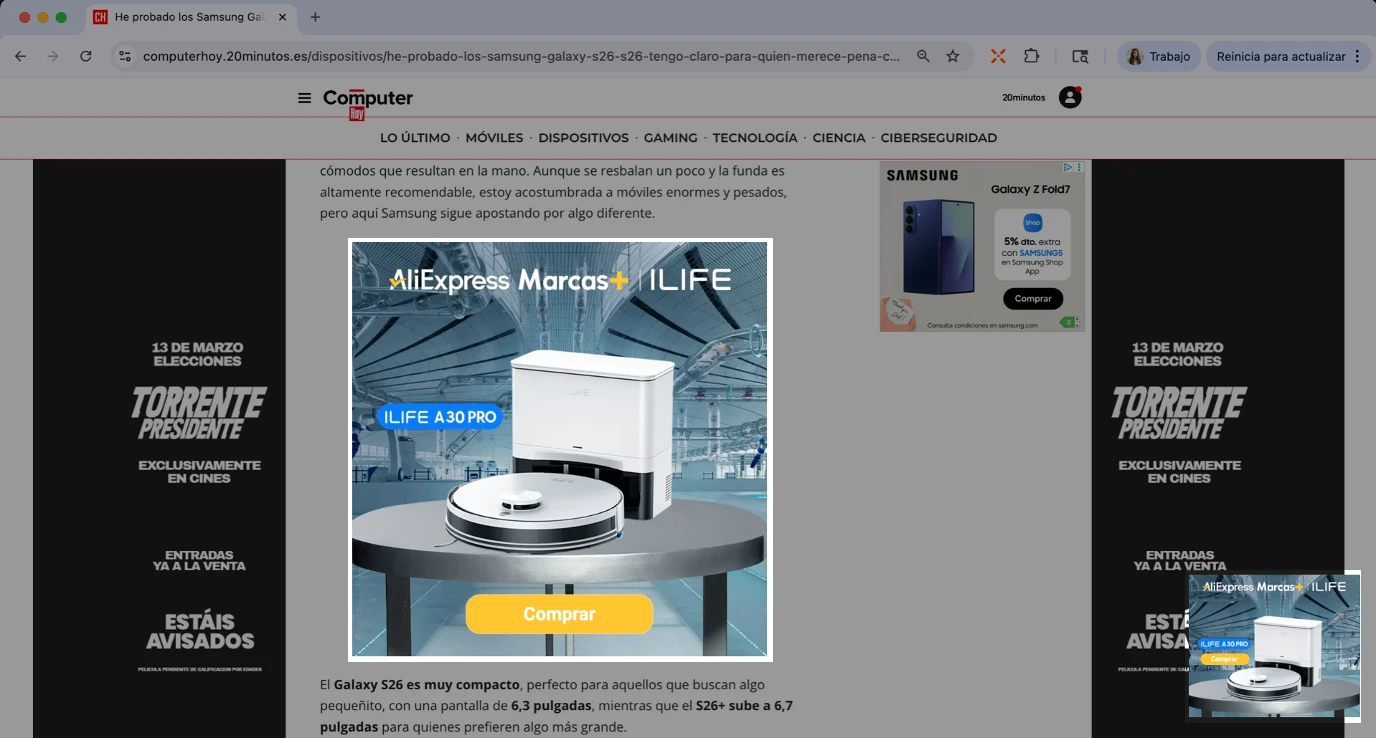Go back to the previous page

(20, 57)
